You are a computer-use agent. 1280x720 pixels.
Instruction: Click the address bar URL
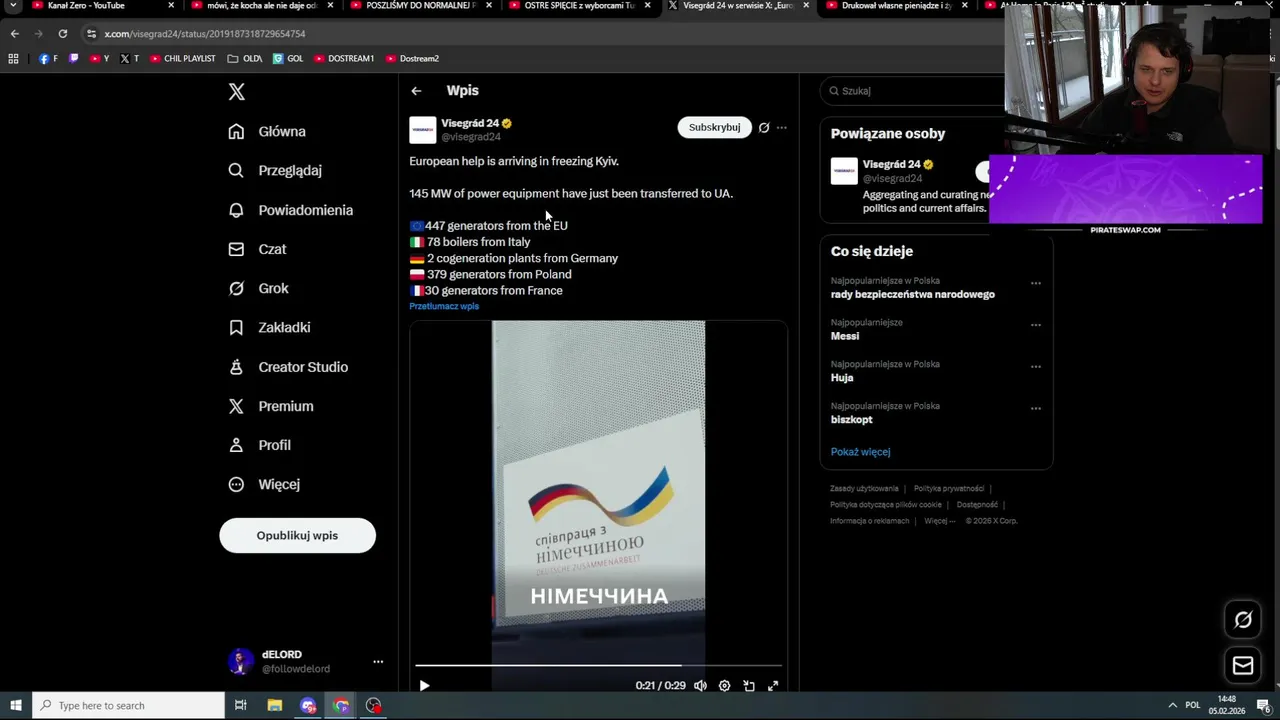tap(205, 34)
